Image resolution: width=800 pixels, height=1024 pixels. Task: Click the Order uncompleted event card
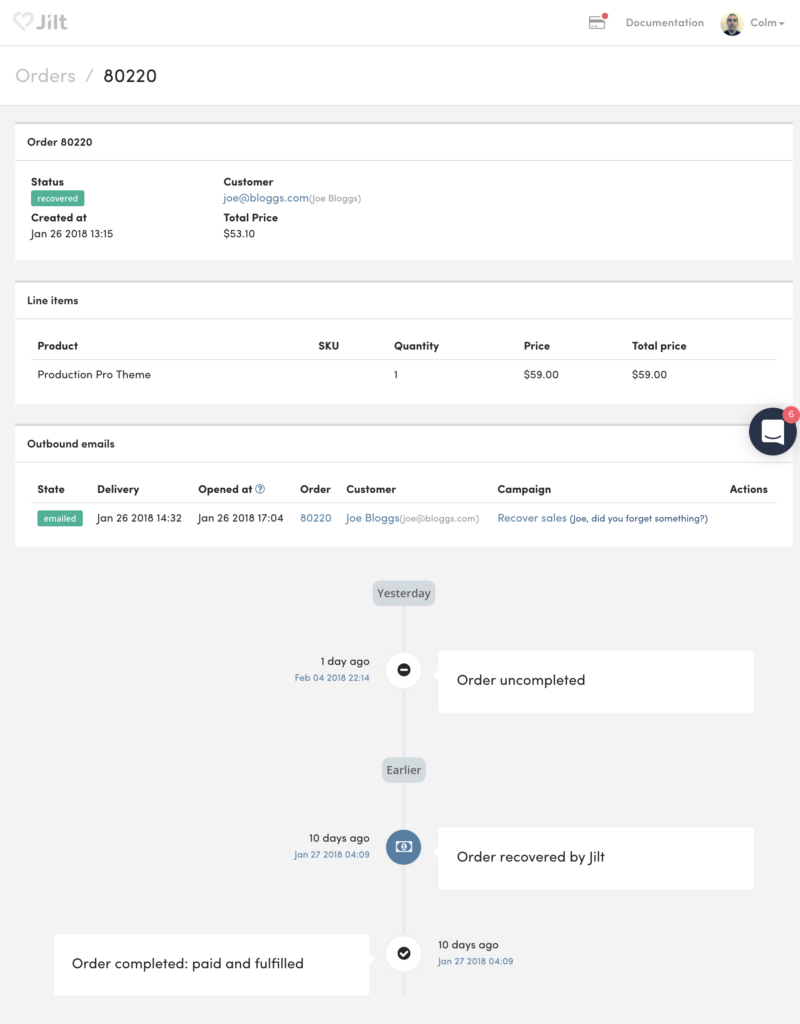[596, 681]
